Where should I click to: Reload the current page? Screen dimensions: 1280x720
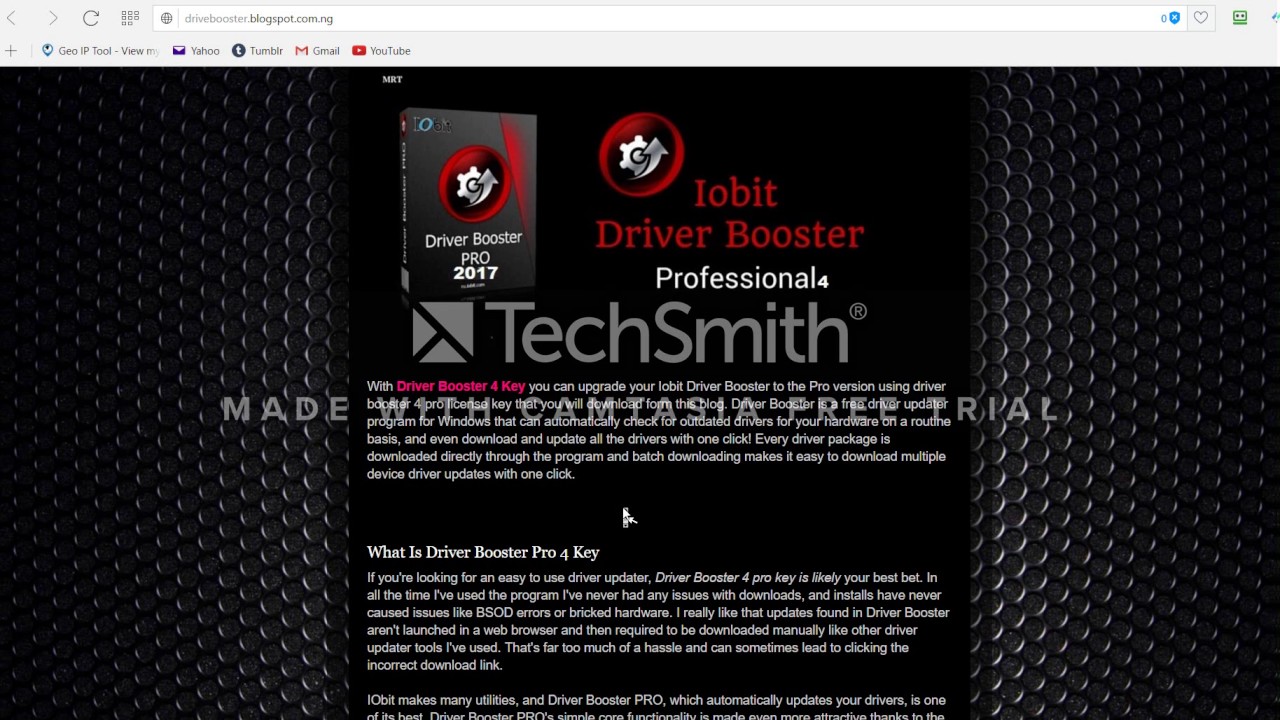click(x=91, y=18)
